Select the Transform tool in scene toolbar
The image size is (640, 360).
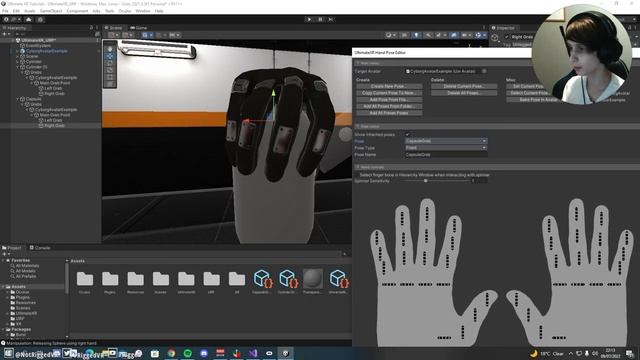[x=110, y=84]
